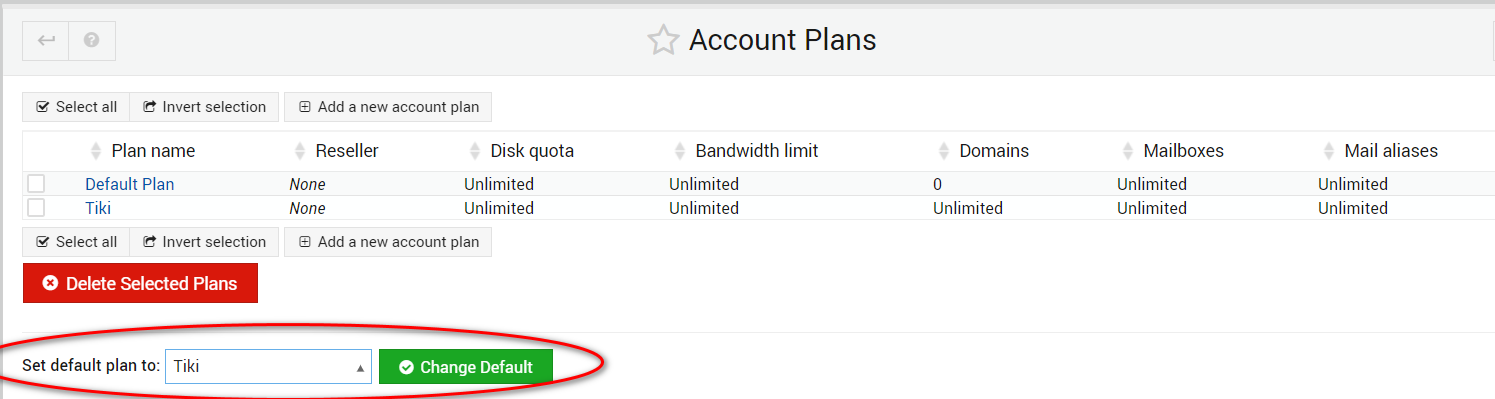Image resolution: width=1495 pixels, height=399 pixels.
Task: Click the top Select all button
Action: pyautogui.click(x=76, y=107)
